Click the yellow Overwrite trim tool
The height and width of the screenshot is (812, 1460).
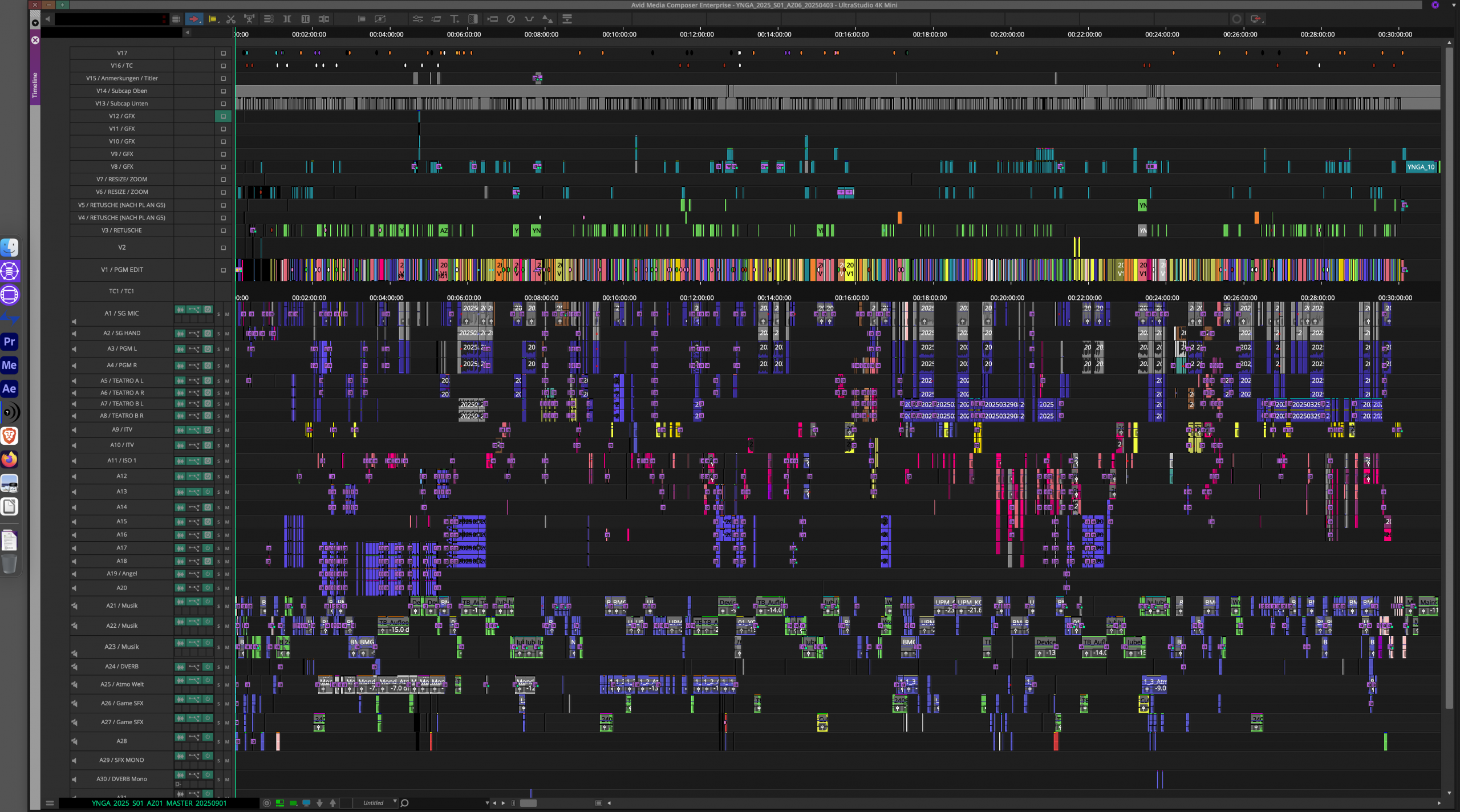[213, 19]
